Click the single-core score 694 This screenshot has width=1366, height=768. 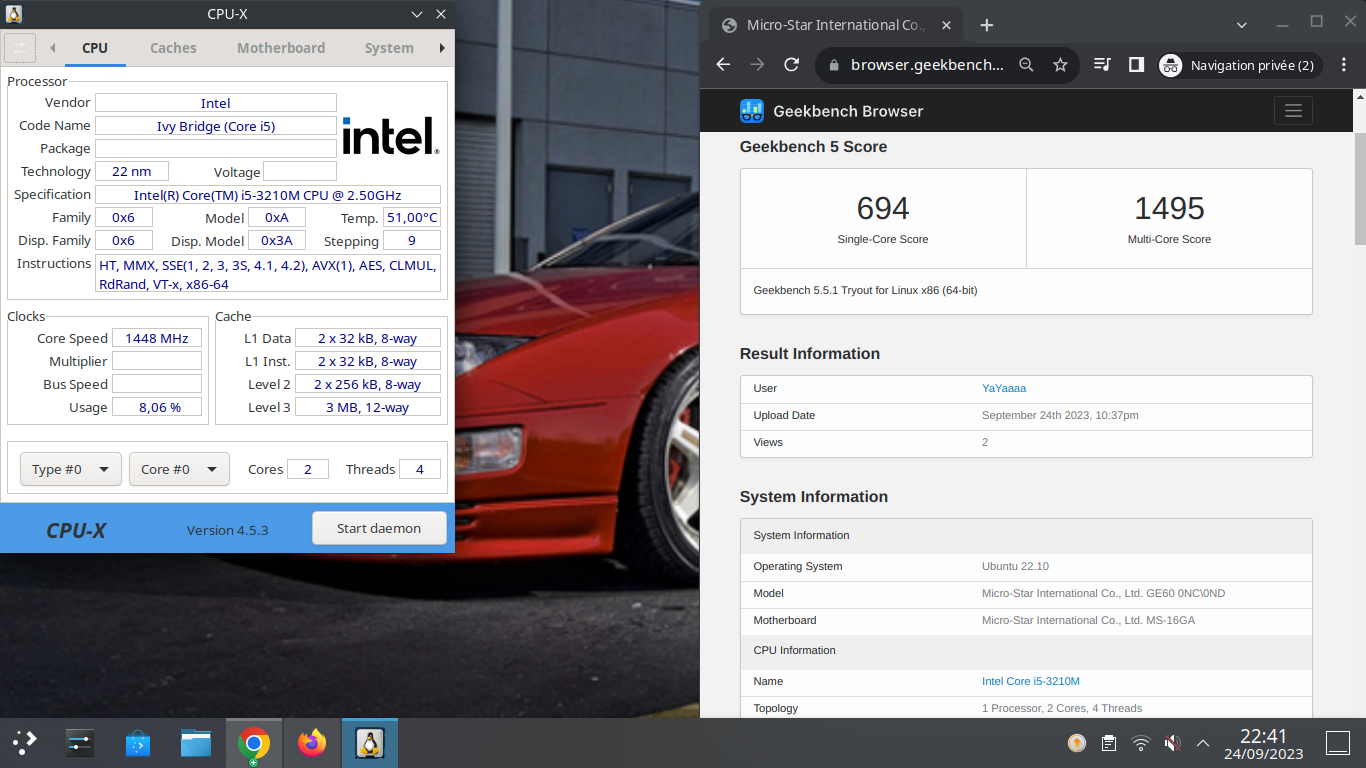pyautogui.click(x=883, y=208)
